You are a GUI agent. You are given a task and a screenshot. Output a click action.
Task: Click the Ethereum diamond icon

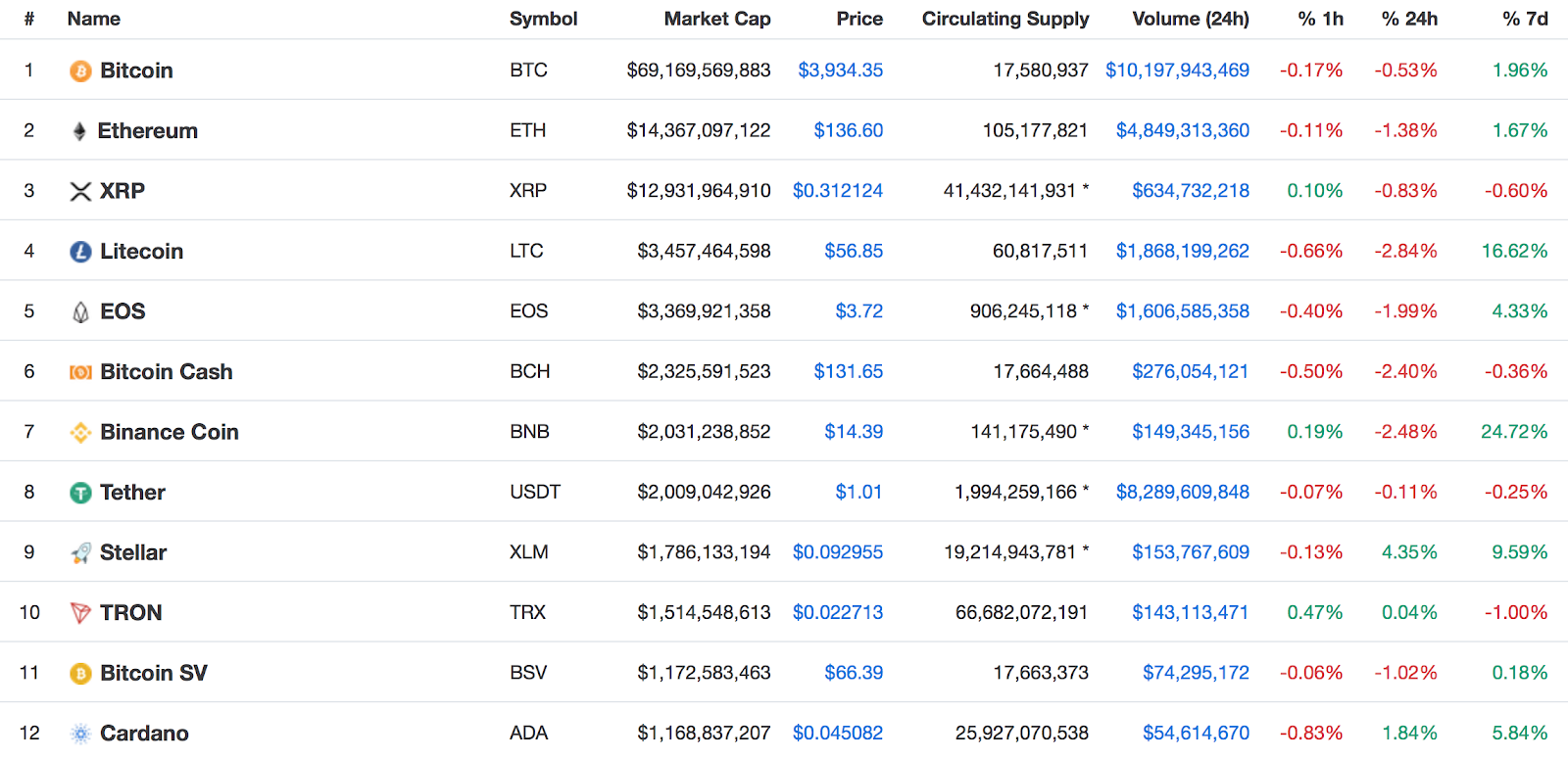[79, 131]
